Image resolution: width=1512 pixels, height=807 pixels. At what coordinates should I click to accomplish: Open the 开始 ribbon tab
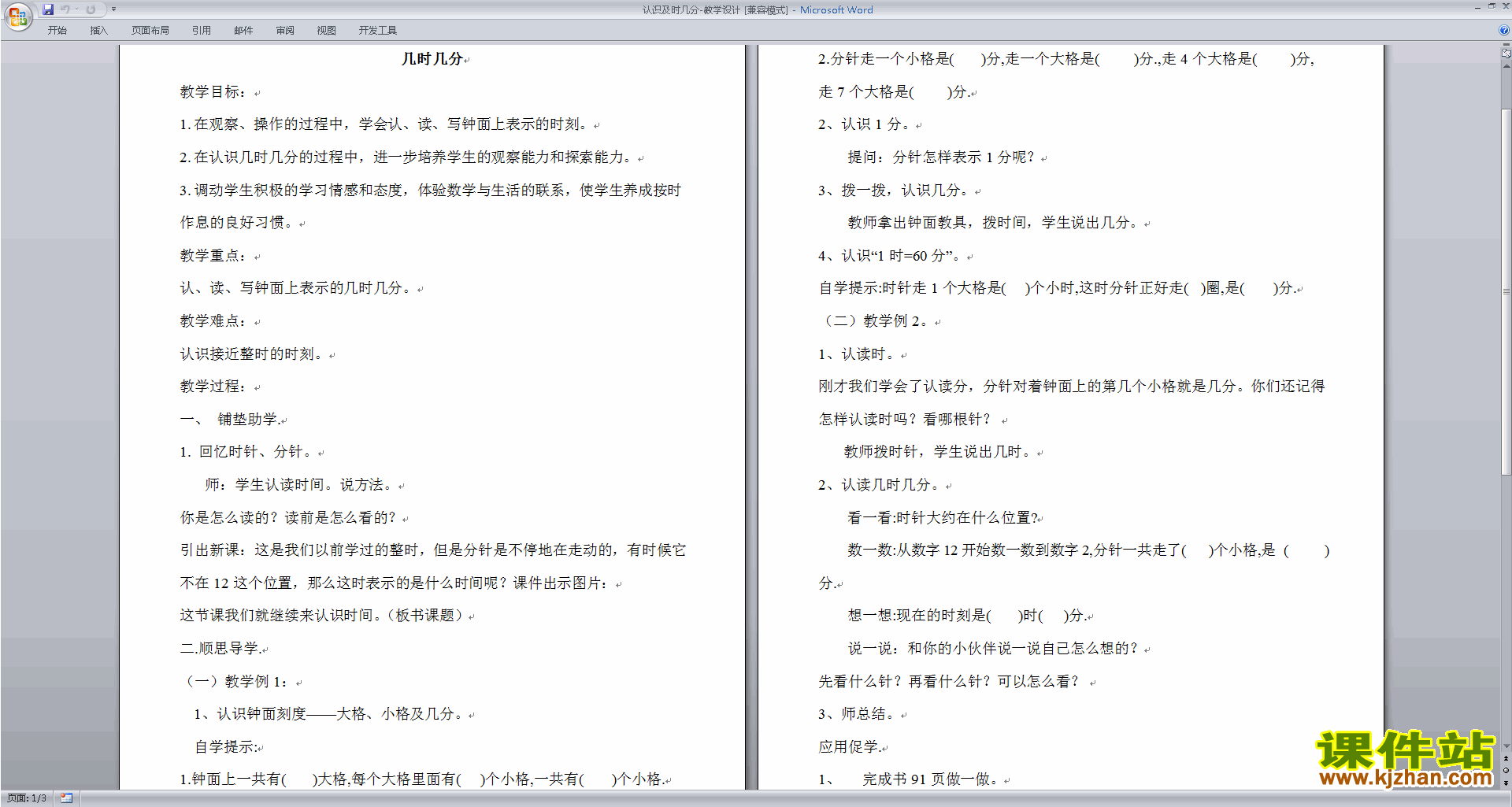[x=57, y=31]
